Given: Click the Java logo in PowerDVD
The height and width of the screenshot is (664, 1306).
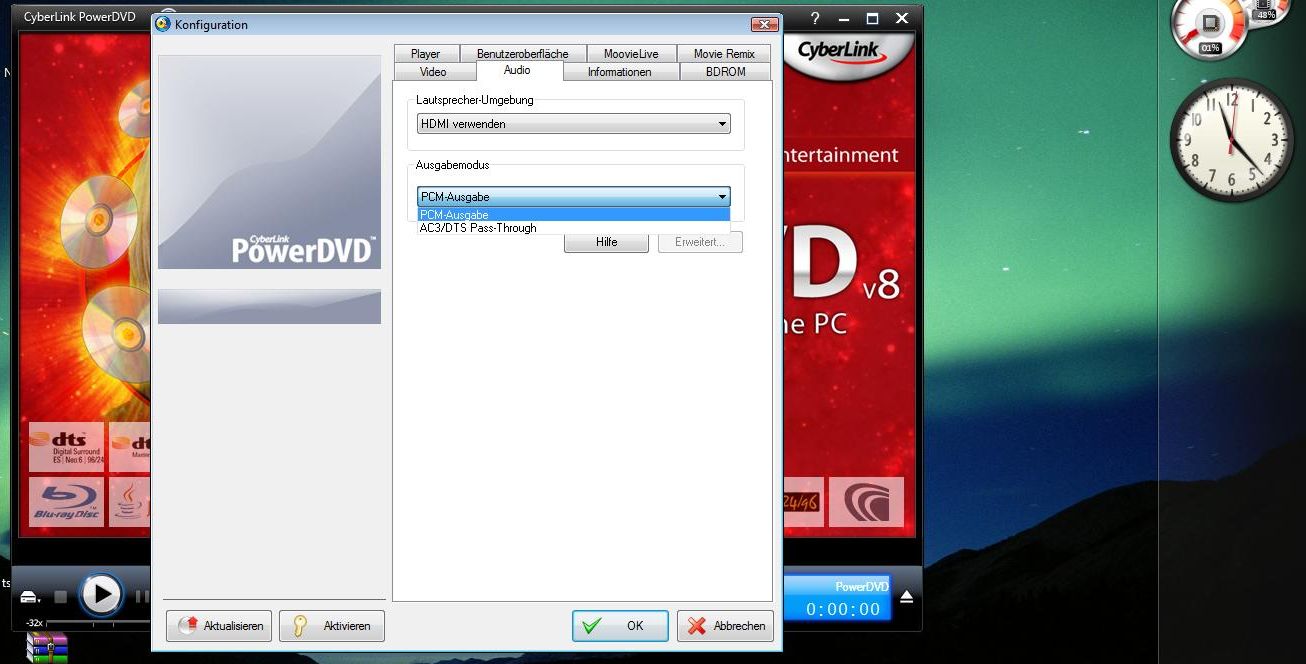Looking at the screenshot, I should click(130, 502).
